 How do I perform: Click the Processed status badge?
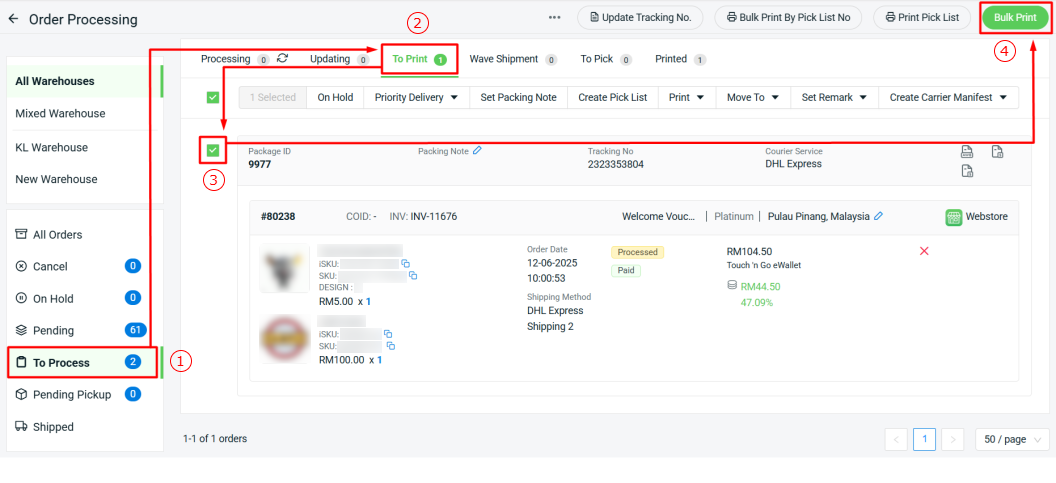(x=637, y=252)
